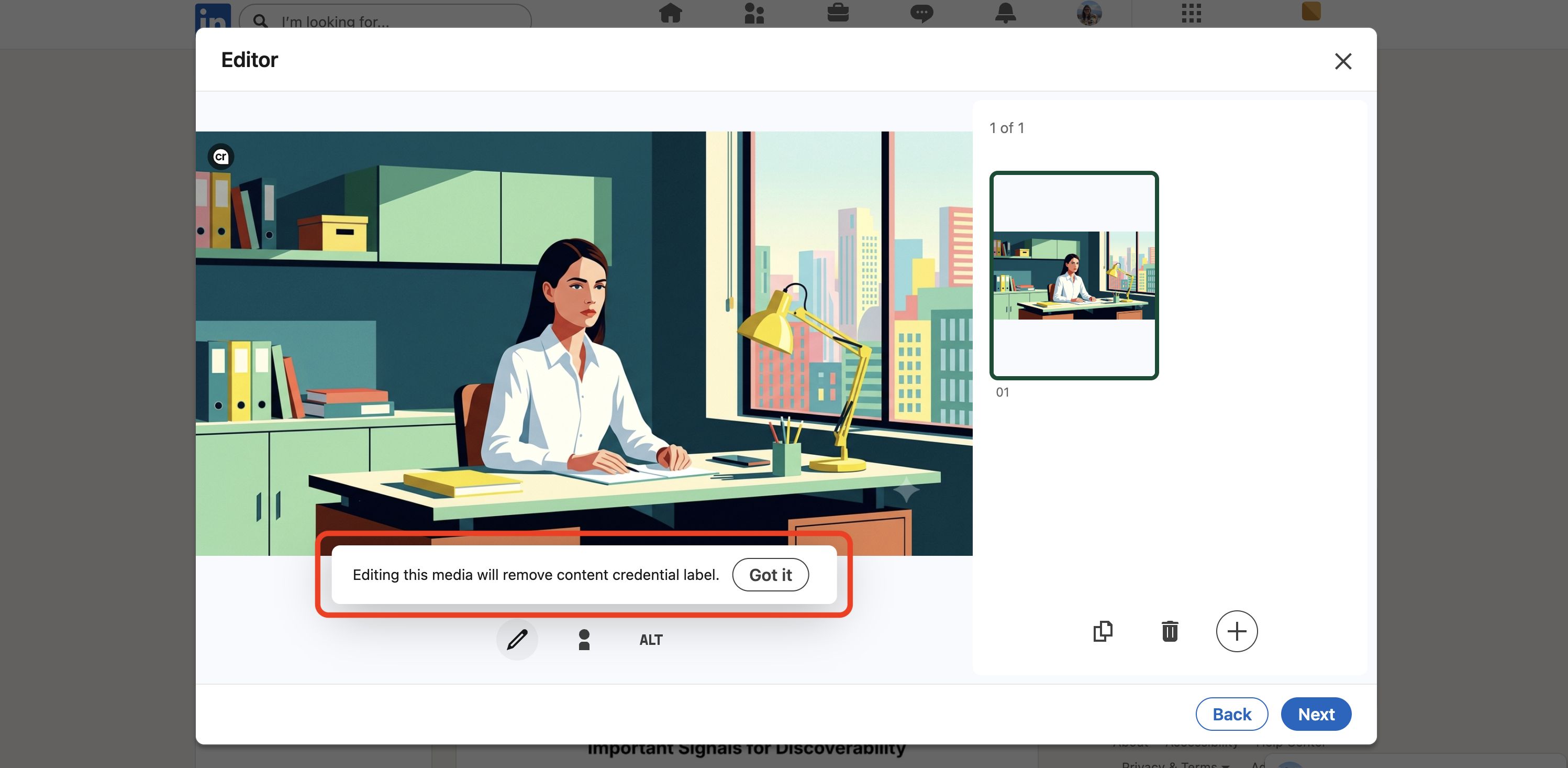Click the '1 of 1' counter text
Viewport: 1568px width, 768px height.
point(1007,128)
